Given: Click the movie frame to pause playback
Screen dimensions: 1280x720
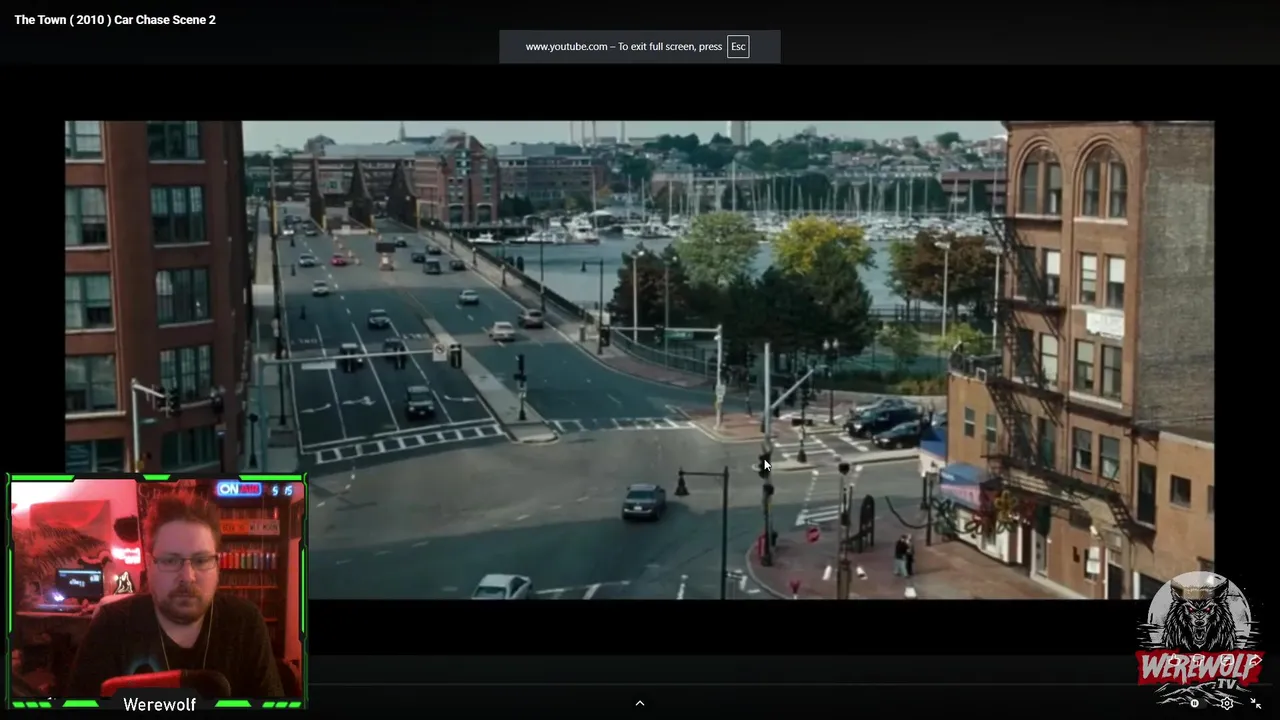Looking at the screenshot, I should tap(640, 360).
